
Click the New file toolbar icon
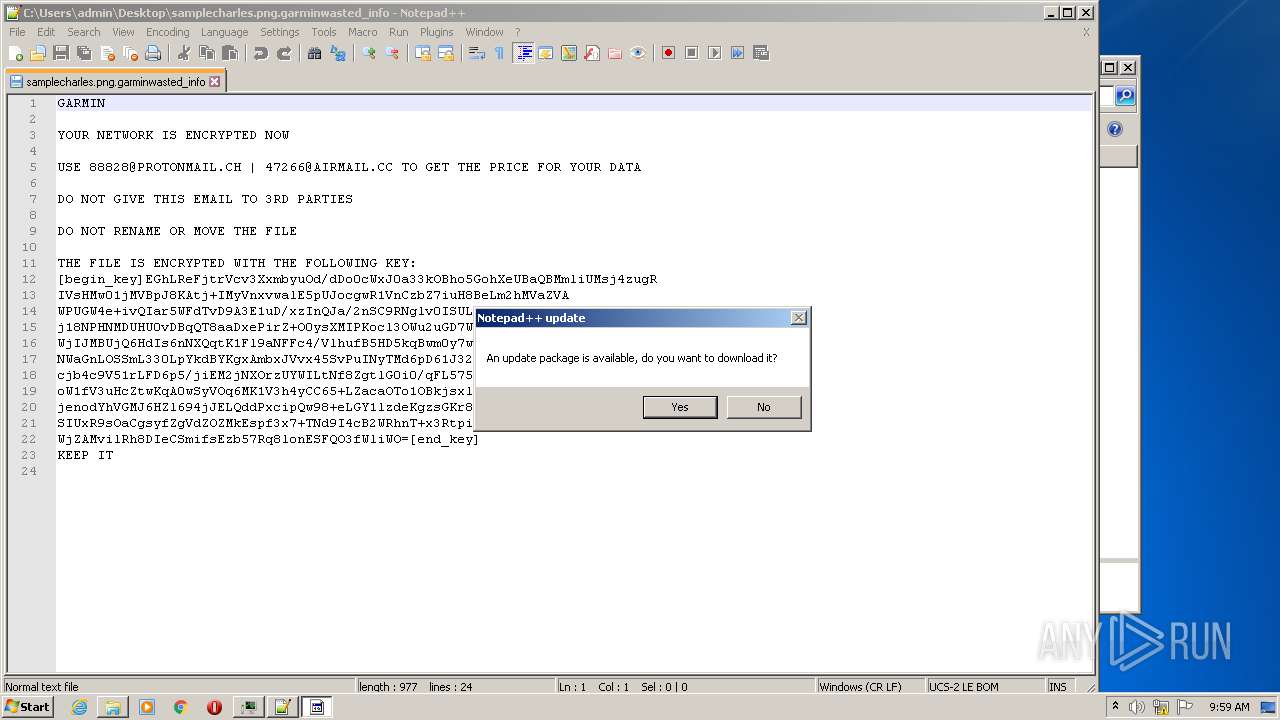coord(16,53)
